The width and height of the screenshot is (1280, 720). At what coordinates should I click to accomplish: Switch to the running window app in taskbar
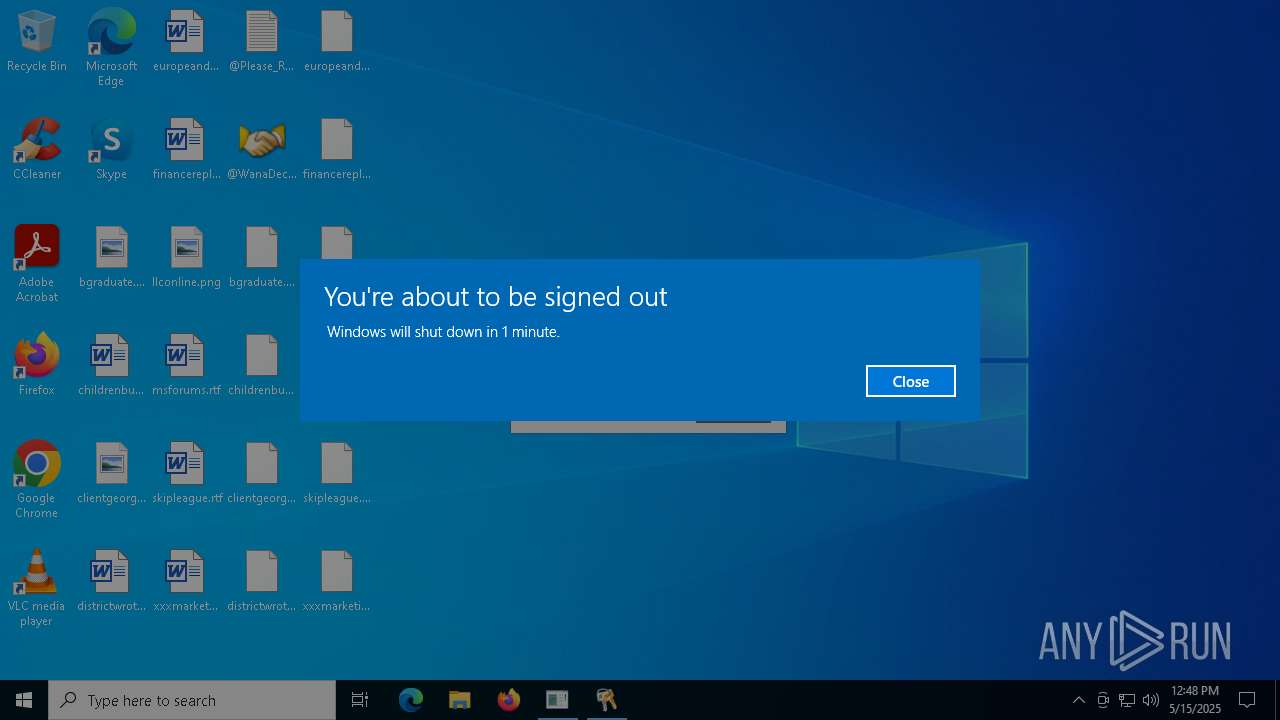point(557,700)
